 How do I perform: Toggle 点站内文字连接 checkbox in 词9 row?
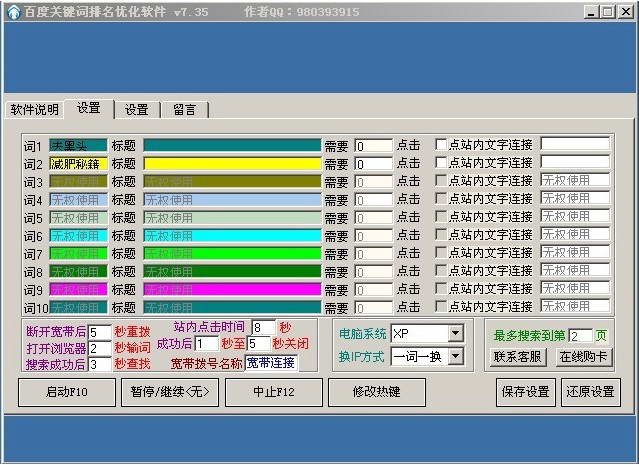(x=441, y=288)
